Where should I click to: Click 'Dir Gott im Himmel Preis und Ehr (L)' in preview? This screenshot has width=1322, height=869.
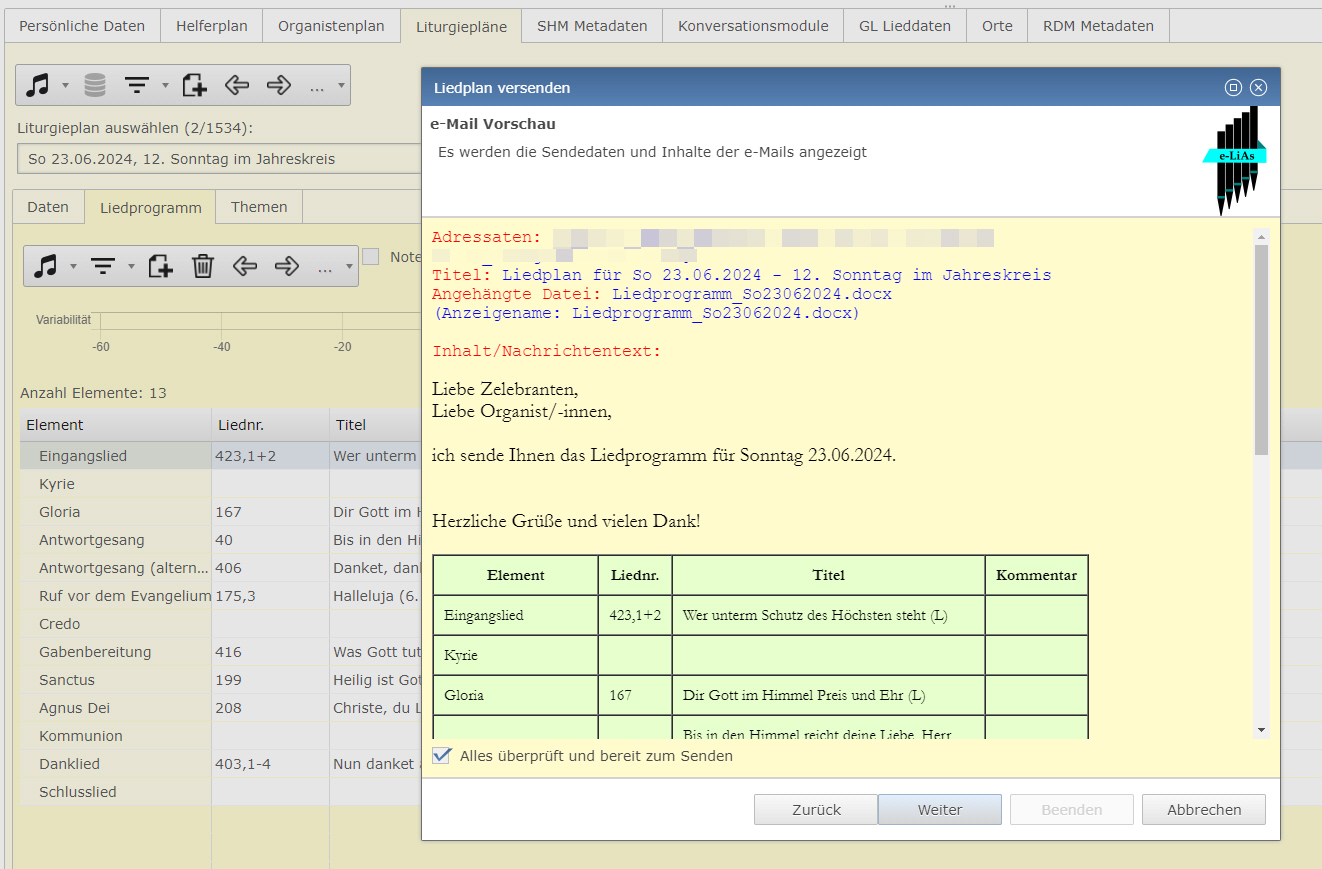coord(804,695)
